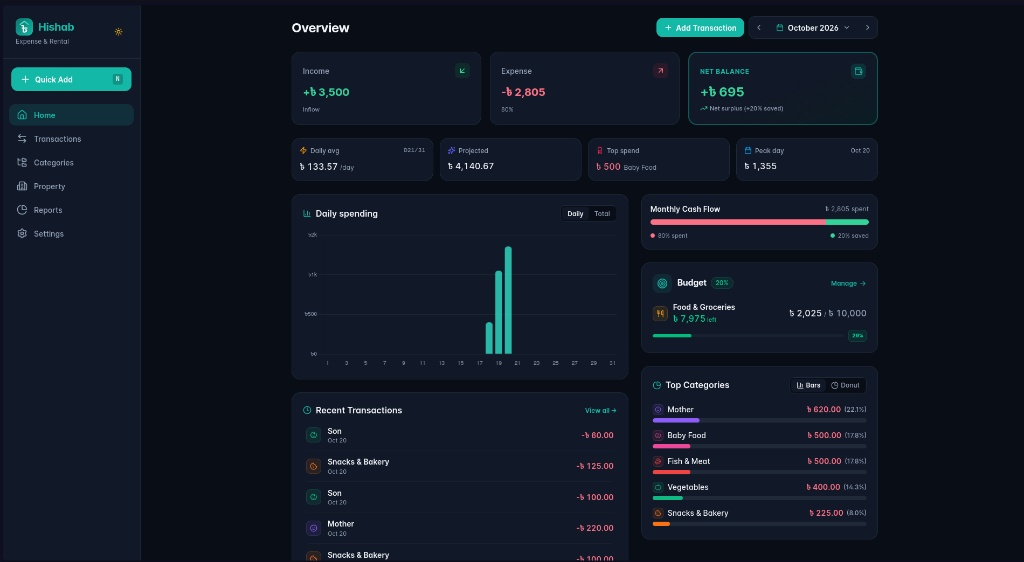This screenshot has width=1024, height=562.
Task: Select Donut view in Top Categories
Action: pyautogui.click(x=845, y=385)
